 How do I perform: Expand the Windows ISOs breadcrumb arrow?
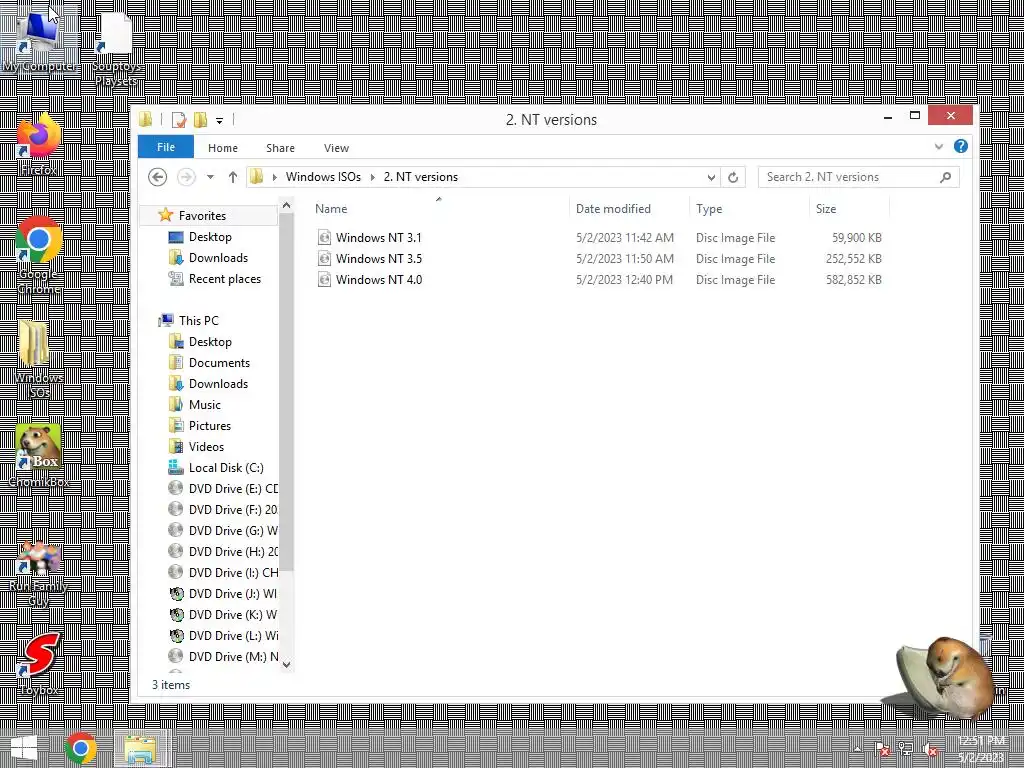point(372,177)
